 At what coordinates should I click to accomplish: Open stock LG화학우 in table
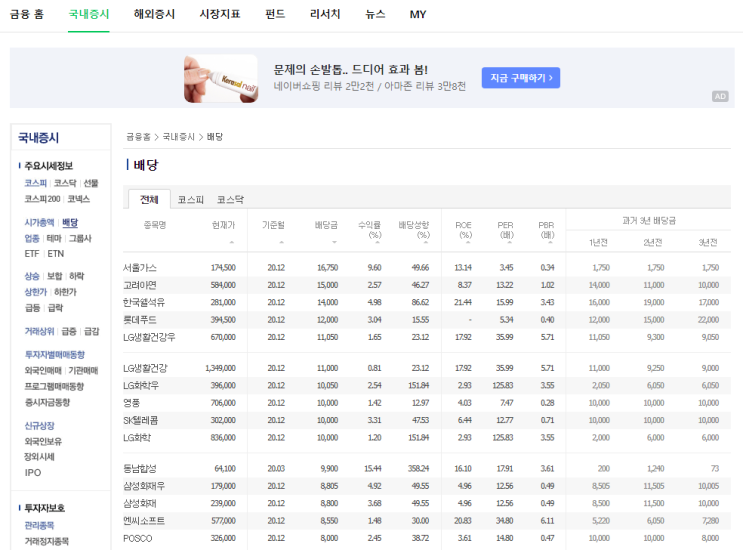click(141, 386)
